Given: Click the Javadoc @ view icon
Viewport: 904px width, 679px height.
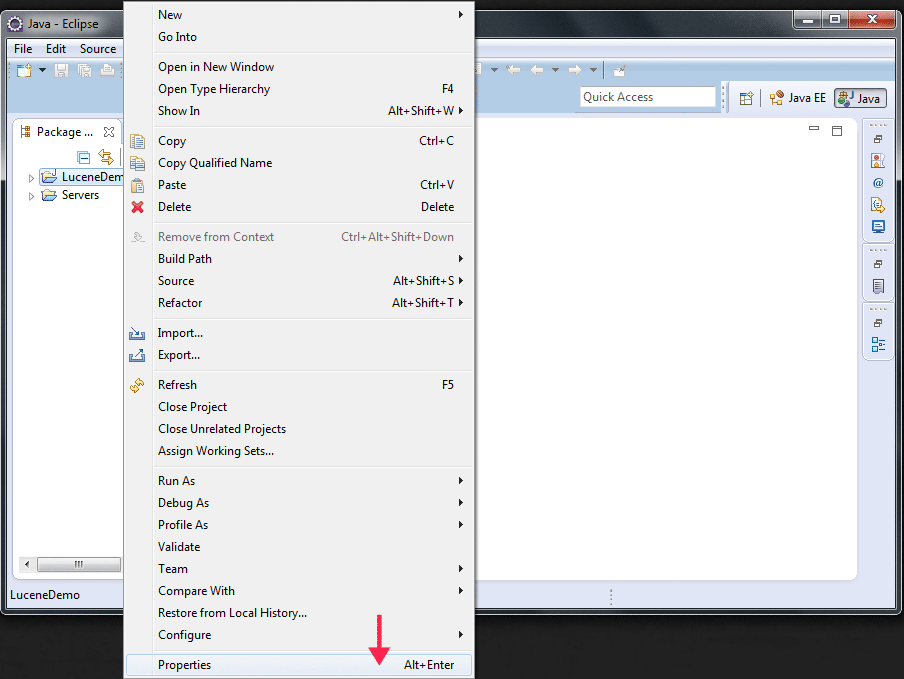Looking at the screenshot, I should click(878, 183).
